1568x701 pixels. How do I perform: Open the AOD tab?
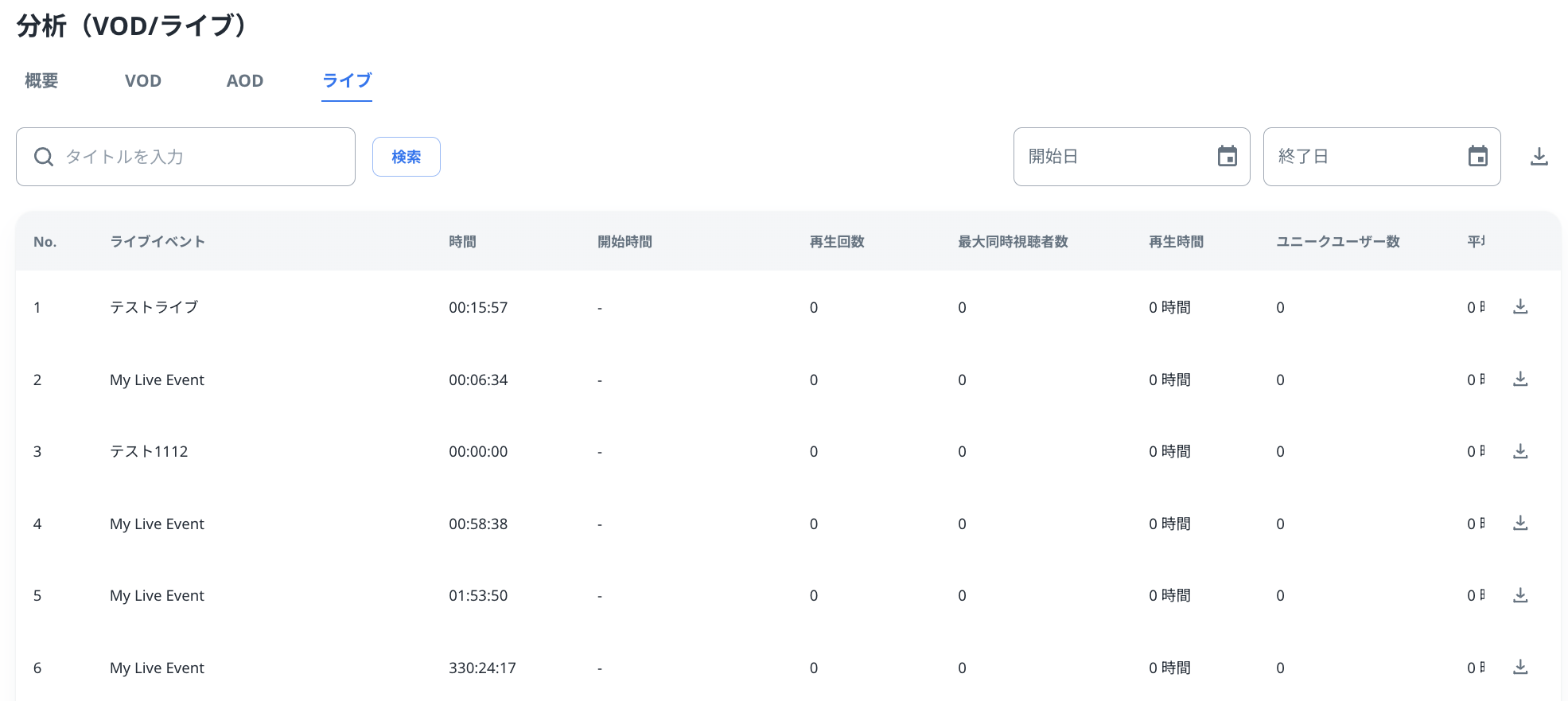pos(244,81)
